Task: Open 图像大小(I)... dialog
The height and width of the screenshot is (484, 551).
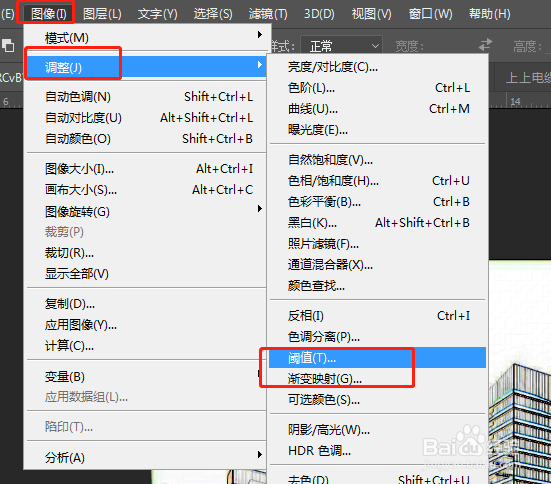Action: point(146,169)
